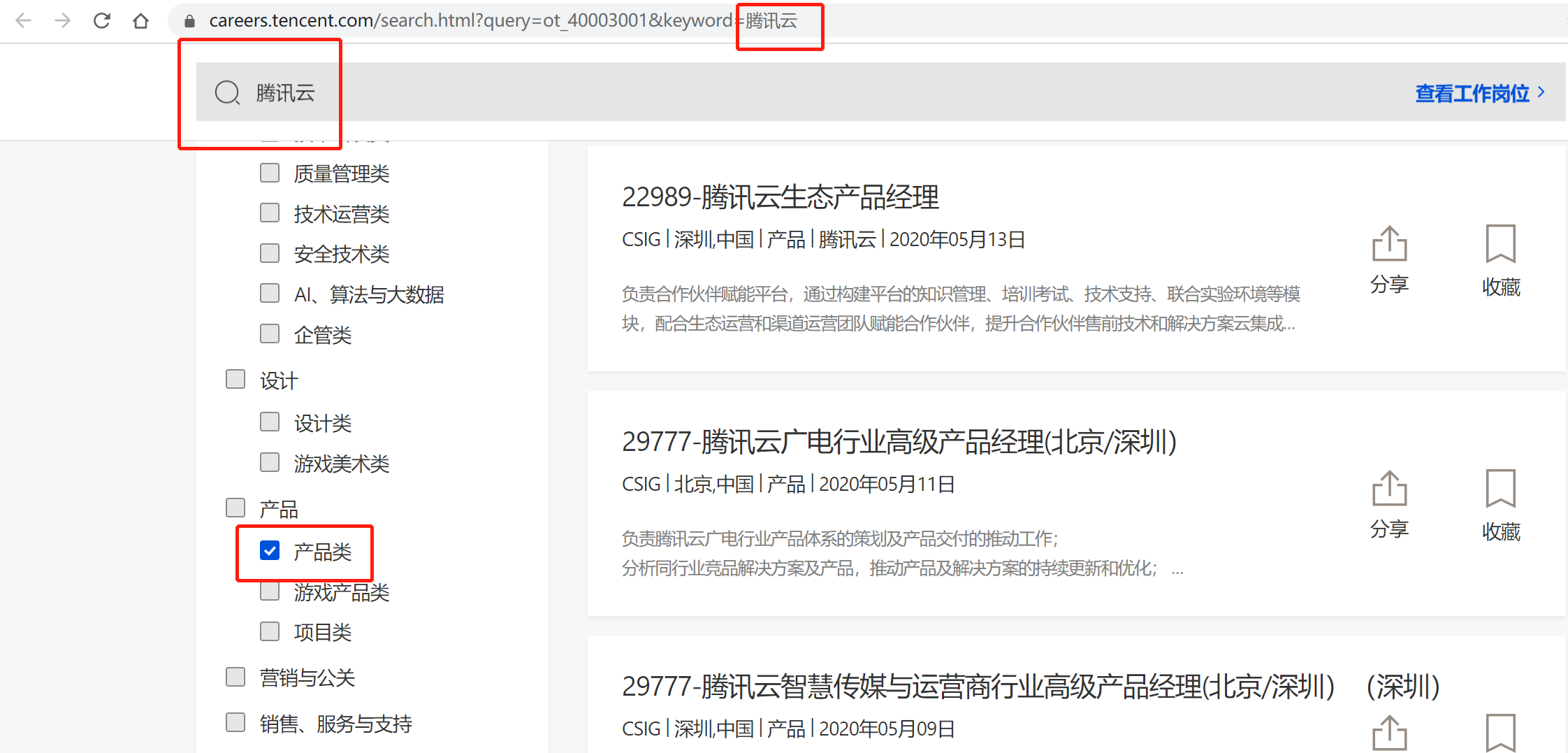This screenshot has width=1568, height=753.
Task: Click the 2020年05月09日 posting date
Action: coord(887,729)
